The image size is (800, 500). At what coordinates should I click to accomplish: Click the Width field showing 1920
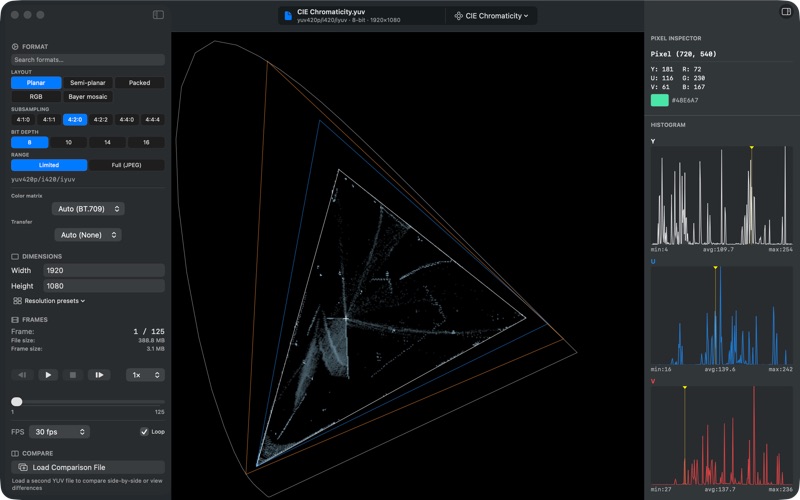[x=104, y=270]
